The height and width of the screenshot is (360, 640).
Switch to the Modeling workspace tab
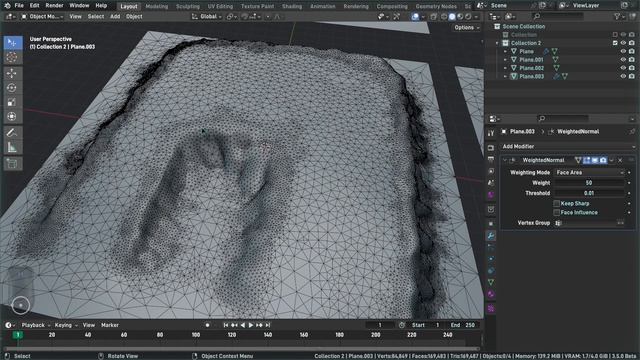coord(156,6)
